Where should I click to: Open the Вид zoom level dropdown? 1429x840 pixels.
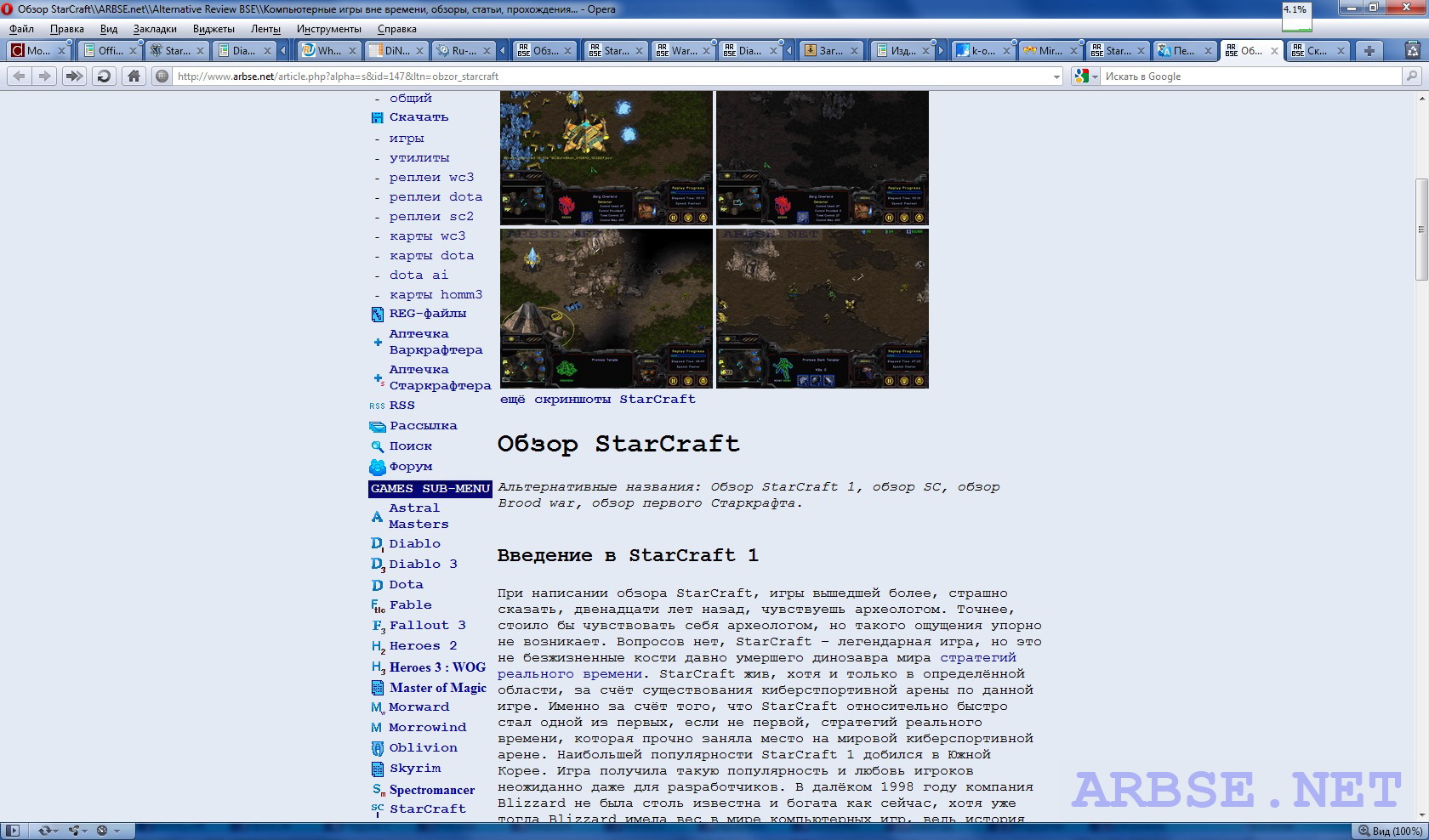pos(1391,831)
